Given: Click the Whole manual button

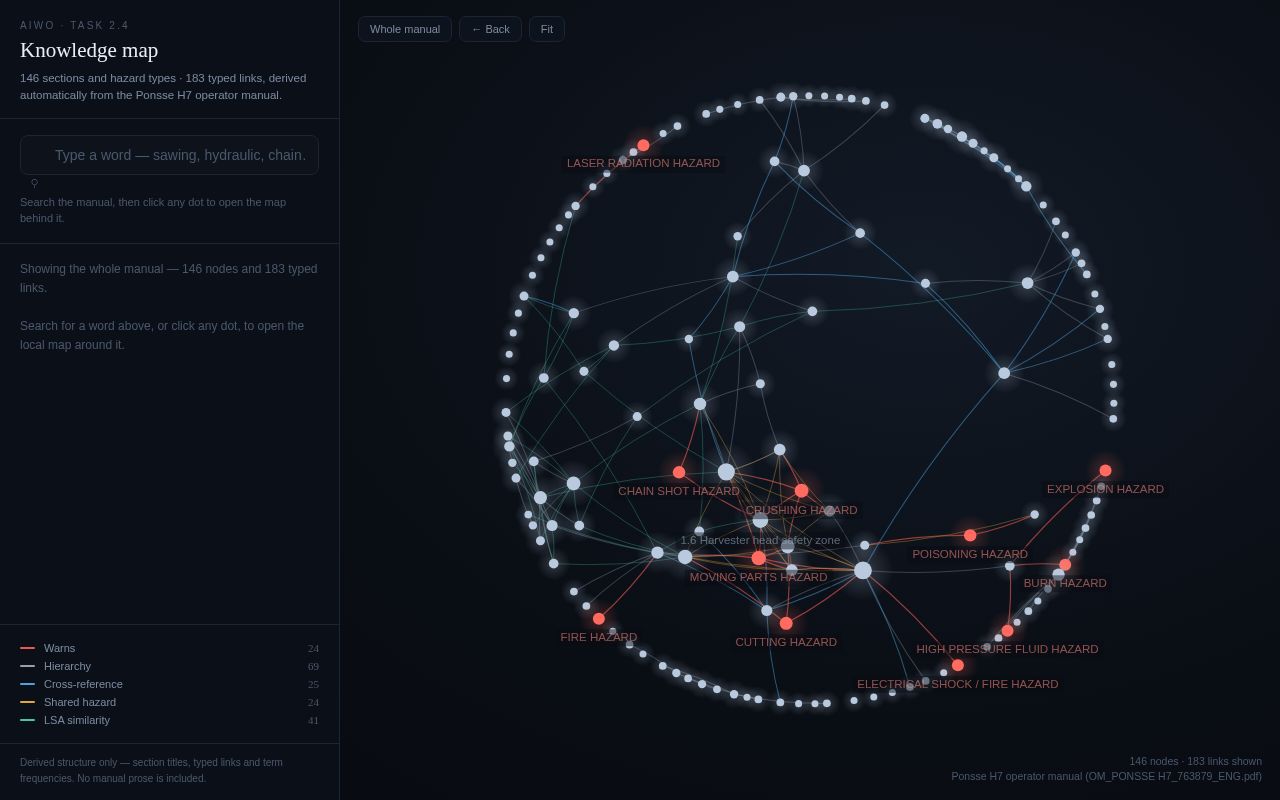Looking at the screenshot, I should [x=405, y=29].
